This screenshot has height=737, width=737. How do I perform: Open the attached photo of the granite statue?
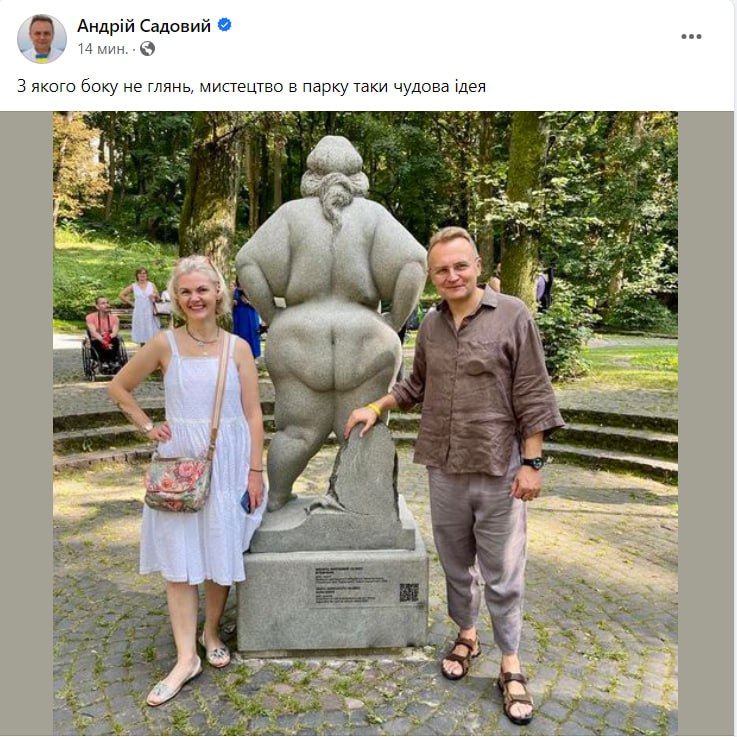(365, 423)
